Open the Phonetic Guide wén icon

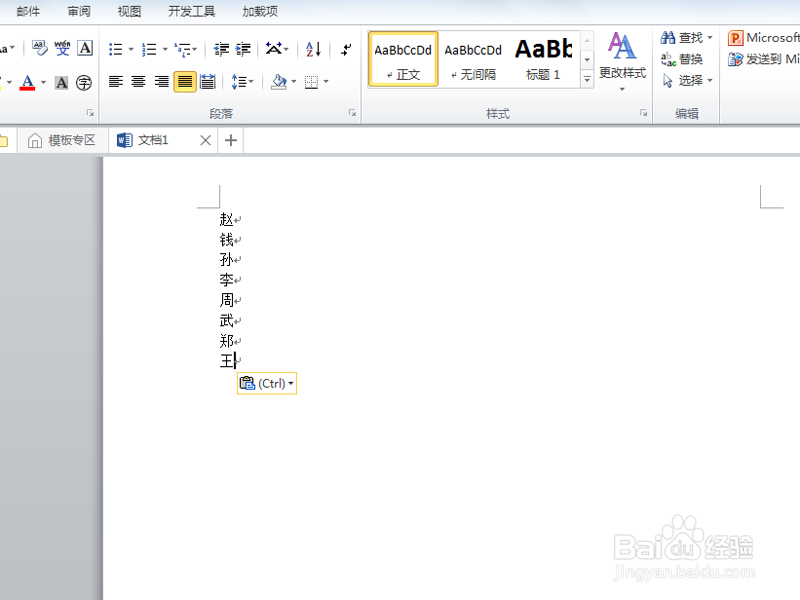pyautogui.click(x=62, y=48)
